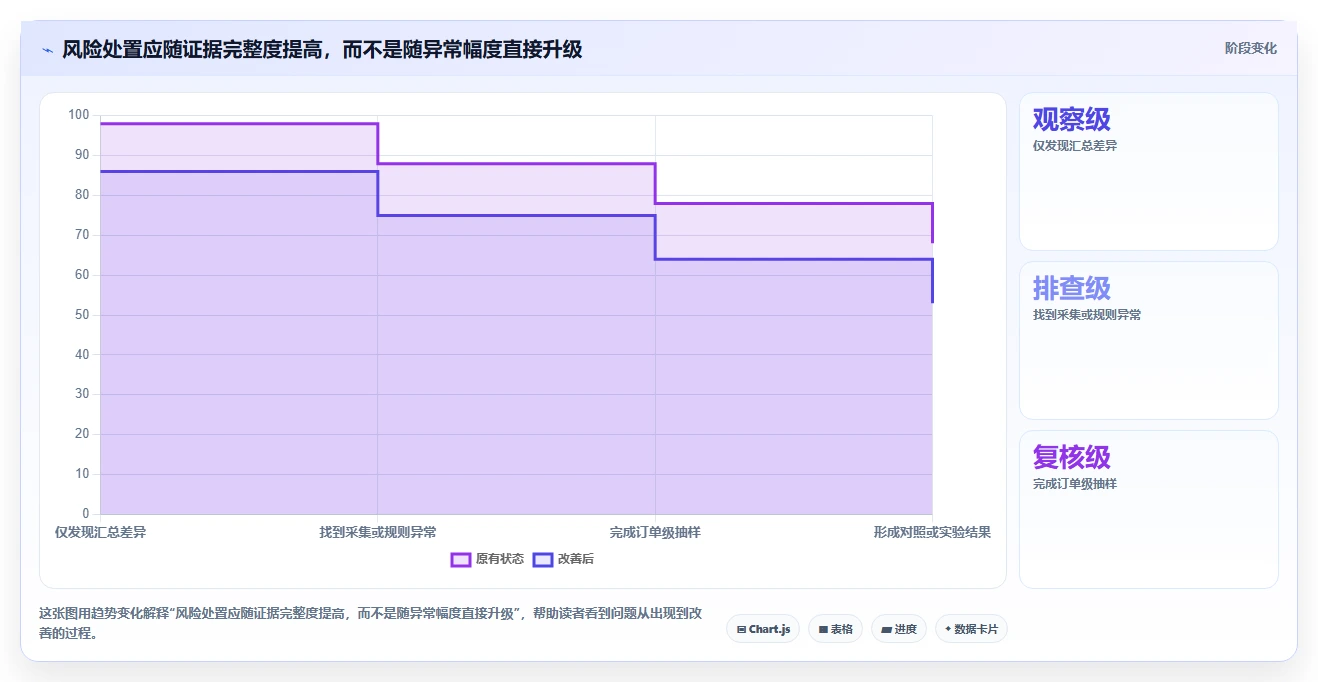Click the purple 原有状态 legend swatch
The width and height of the screenshot is (1318, 682).
[x=461, y=559]
